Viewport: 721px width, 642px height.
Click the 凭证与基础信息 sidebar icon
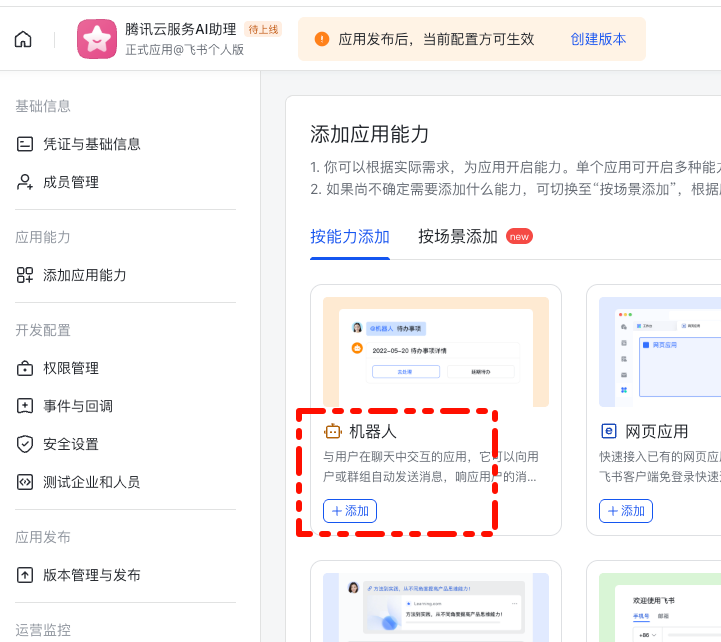(25, 144)
